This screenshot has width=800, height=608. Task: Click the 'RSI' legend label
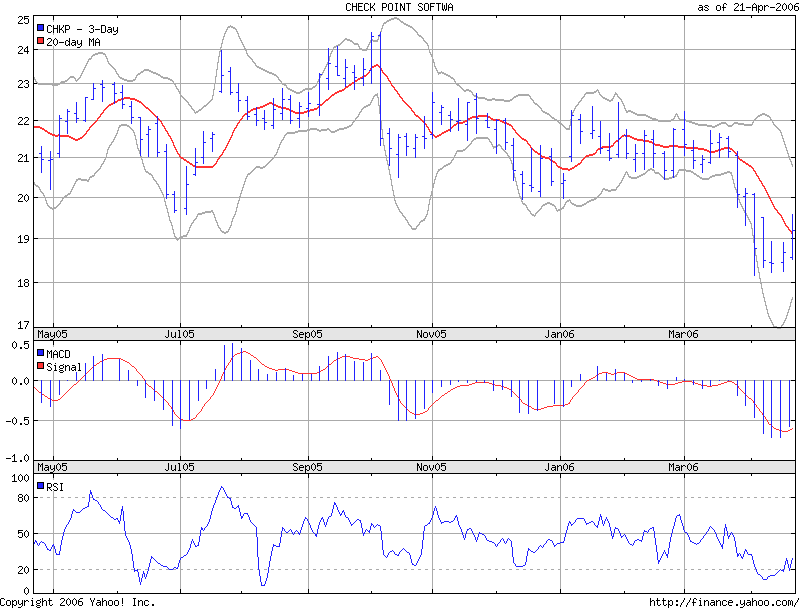tap(55, 487)
